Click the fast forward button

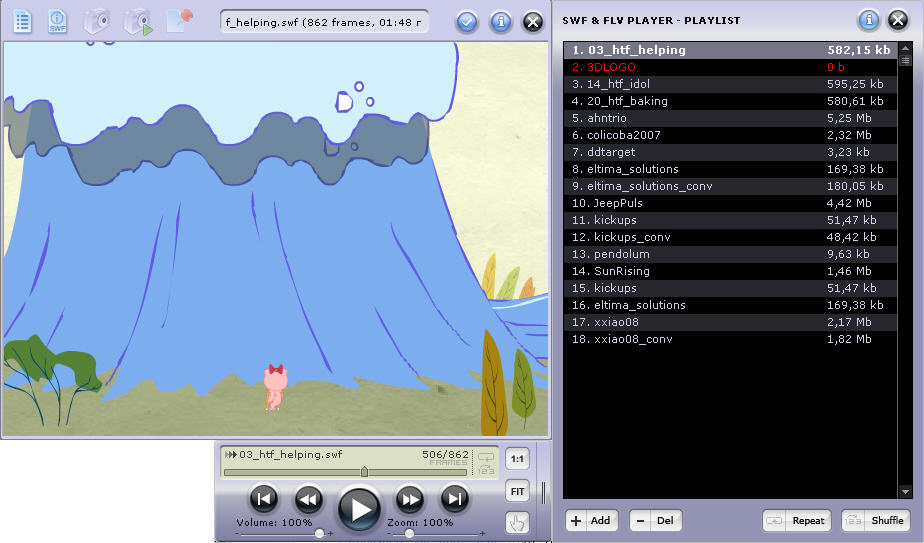point(410,499)
